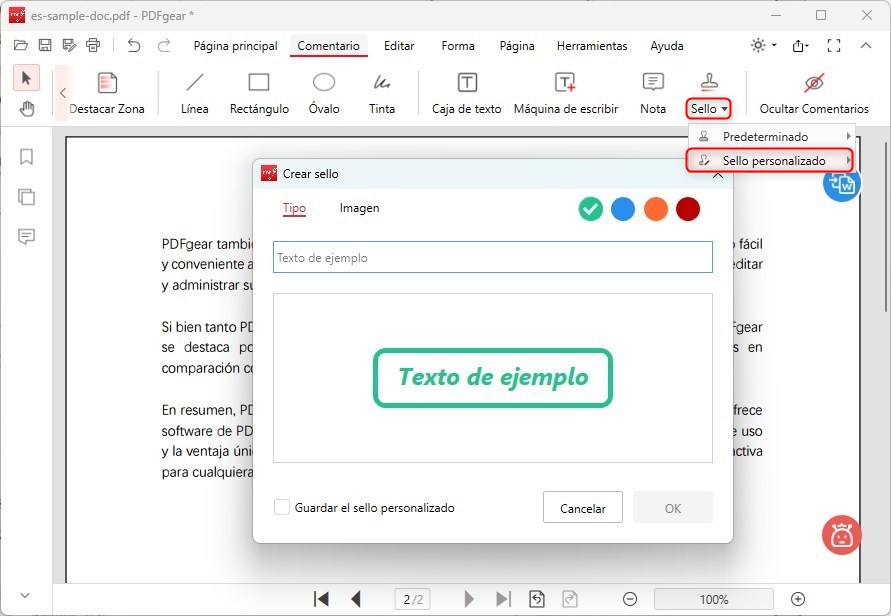Image resolution: width=891 pixels, height=616 pixels.
Task: Add a Nota annotation
Action: coord(652,91)
